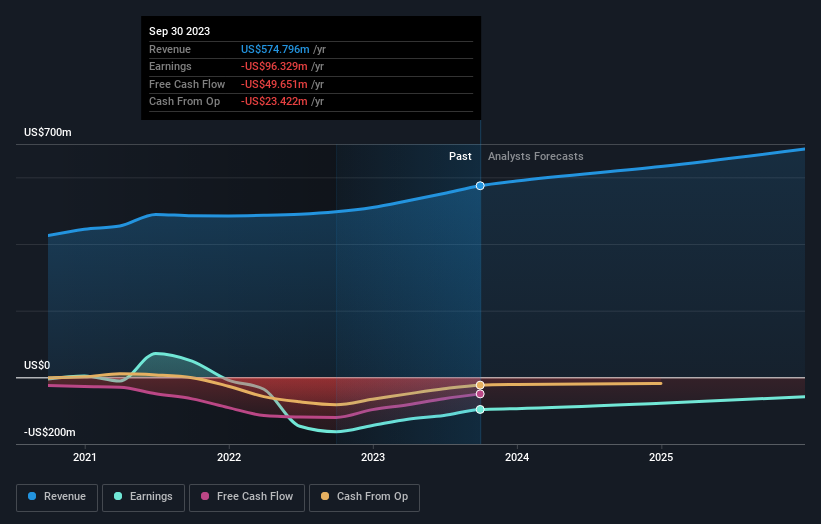Toggle the Cash From Op legend button

click(x=364, y=497)
